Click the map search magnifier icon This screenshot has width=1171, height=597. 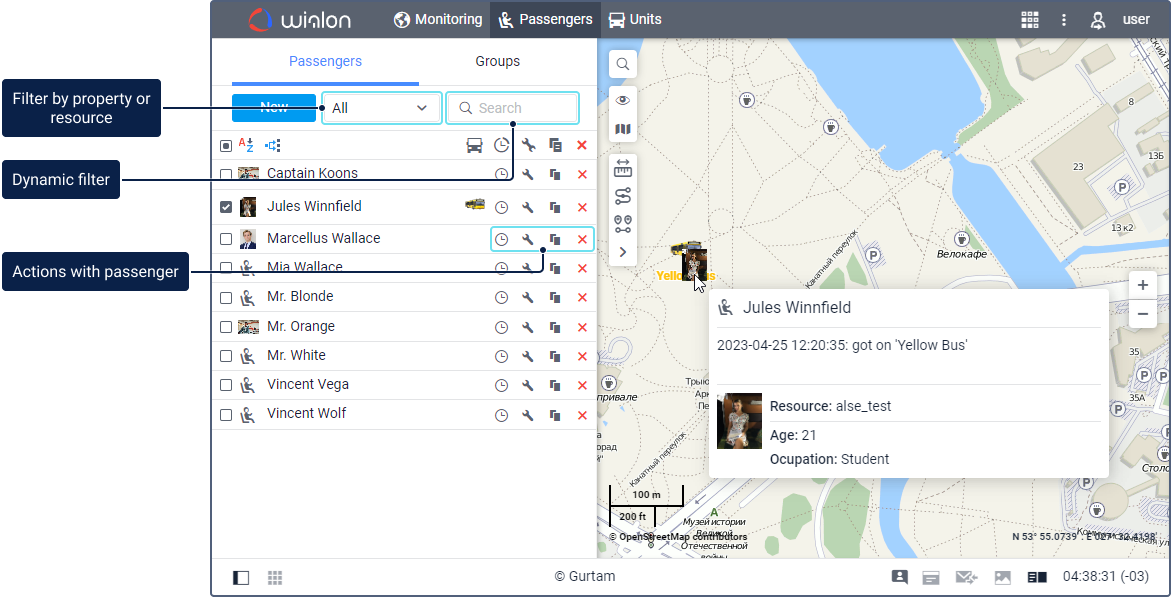pyautogui.click(x=622, y=64)
